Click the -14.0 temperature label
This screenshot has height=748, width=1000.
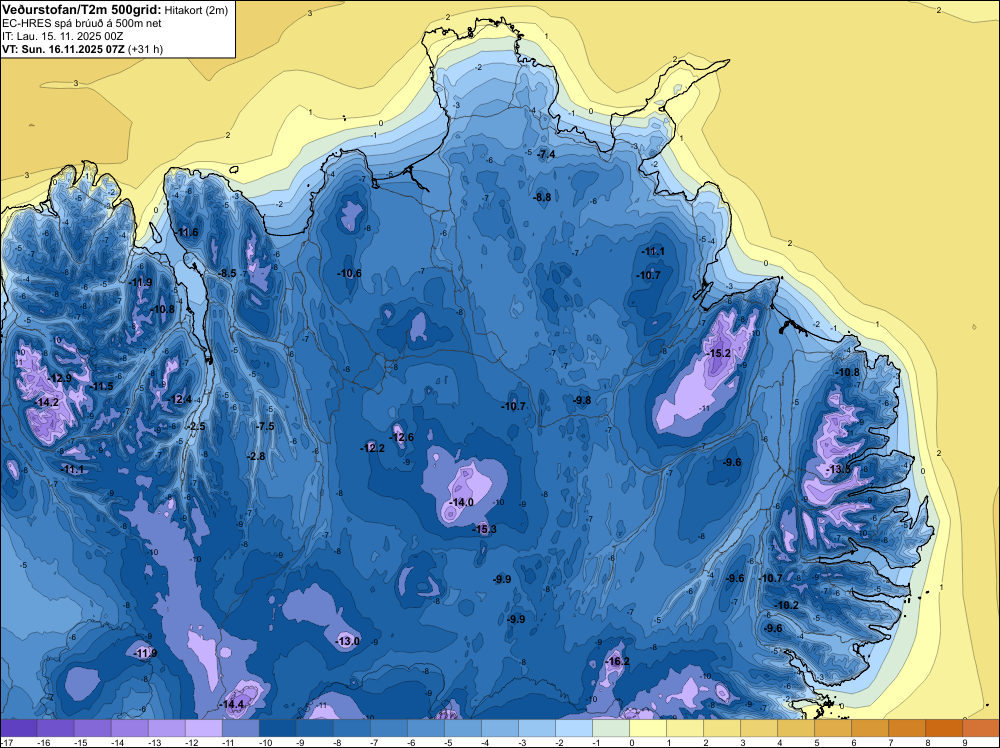[462, 502]
